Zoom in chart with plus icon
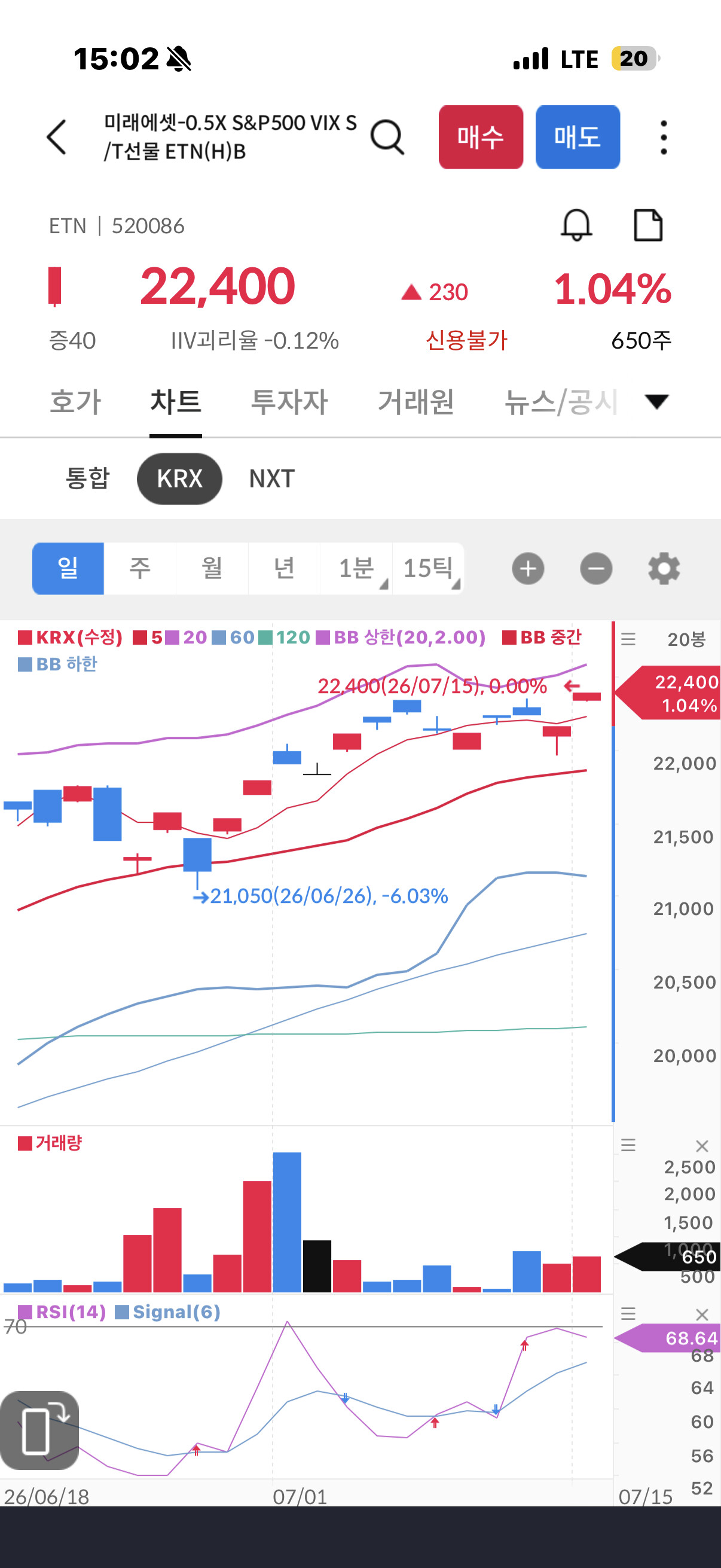The width and height of the screenshot is (721, 1568). coord(527,569)
